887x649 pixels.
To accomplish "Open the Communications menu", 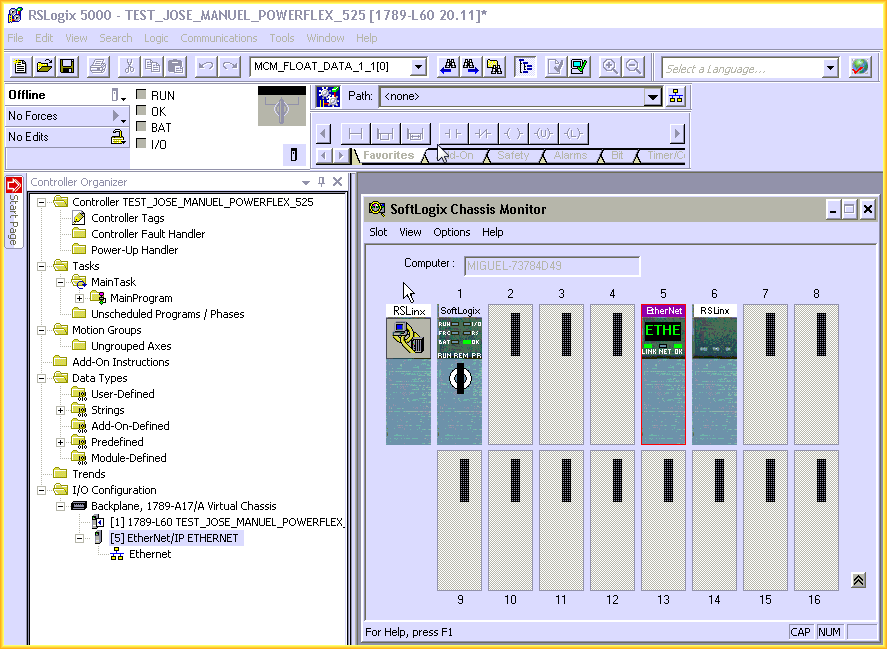I will [218, 38].
